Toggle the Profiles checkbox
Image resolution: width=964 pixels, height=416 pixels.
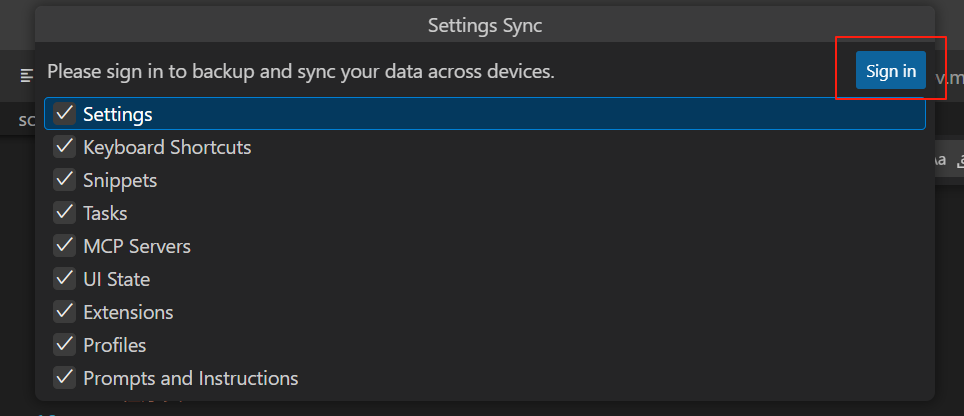[x=65, y=345]
